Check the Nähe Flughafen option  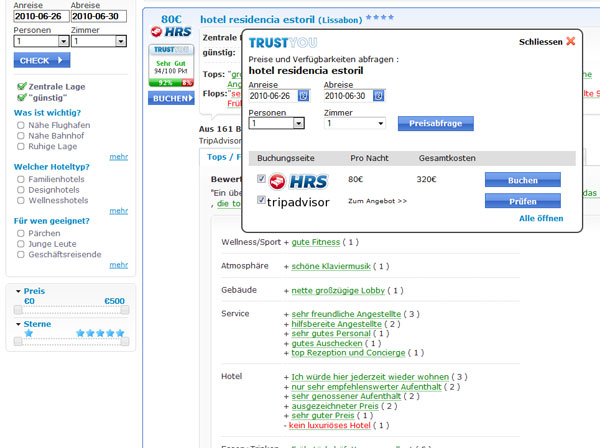21,125
